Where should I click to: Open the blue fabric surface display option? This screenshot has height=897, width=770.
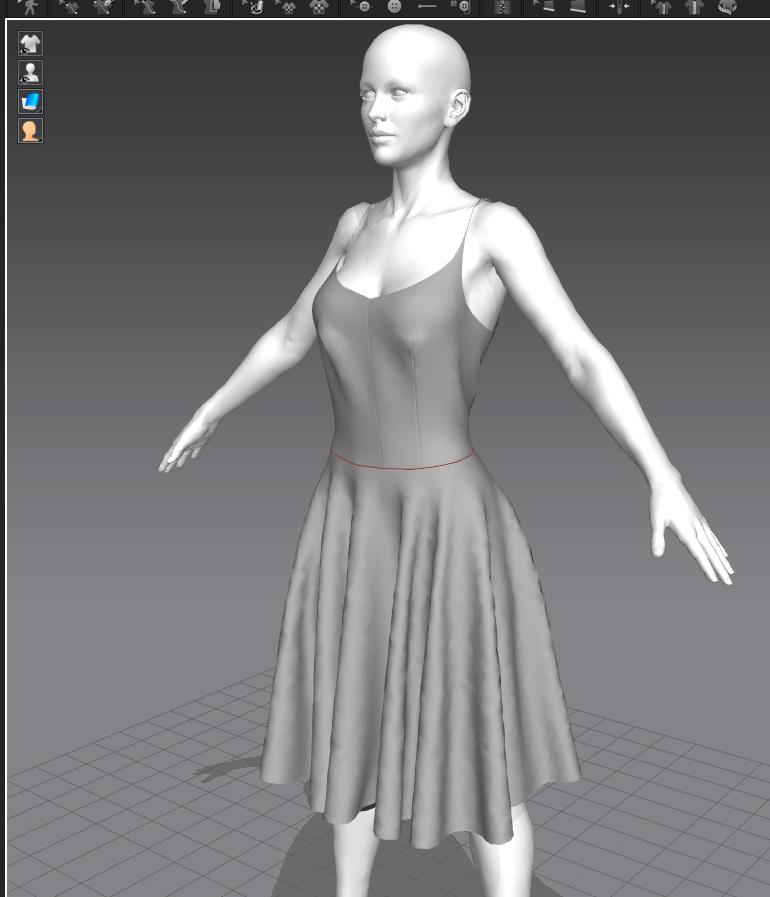click(x=30, y=102)
